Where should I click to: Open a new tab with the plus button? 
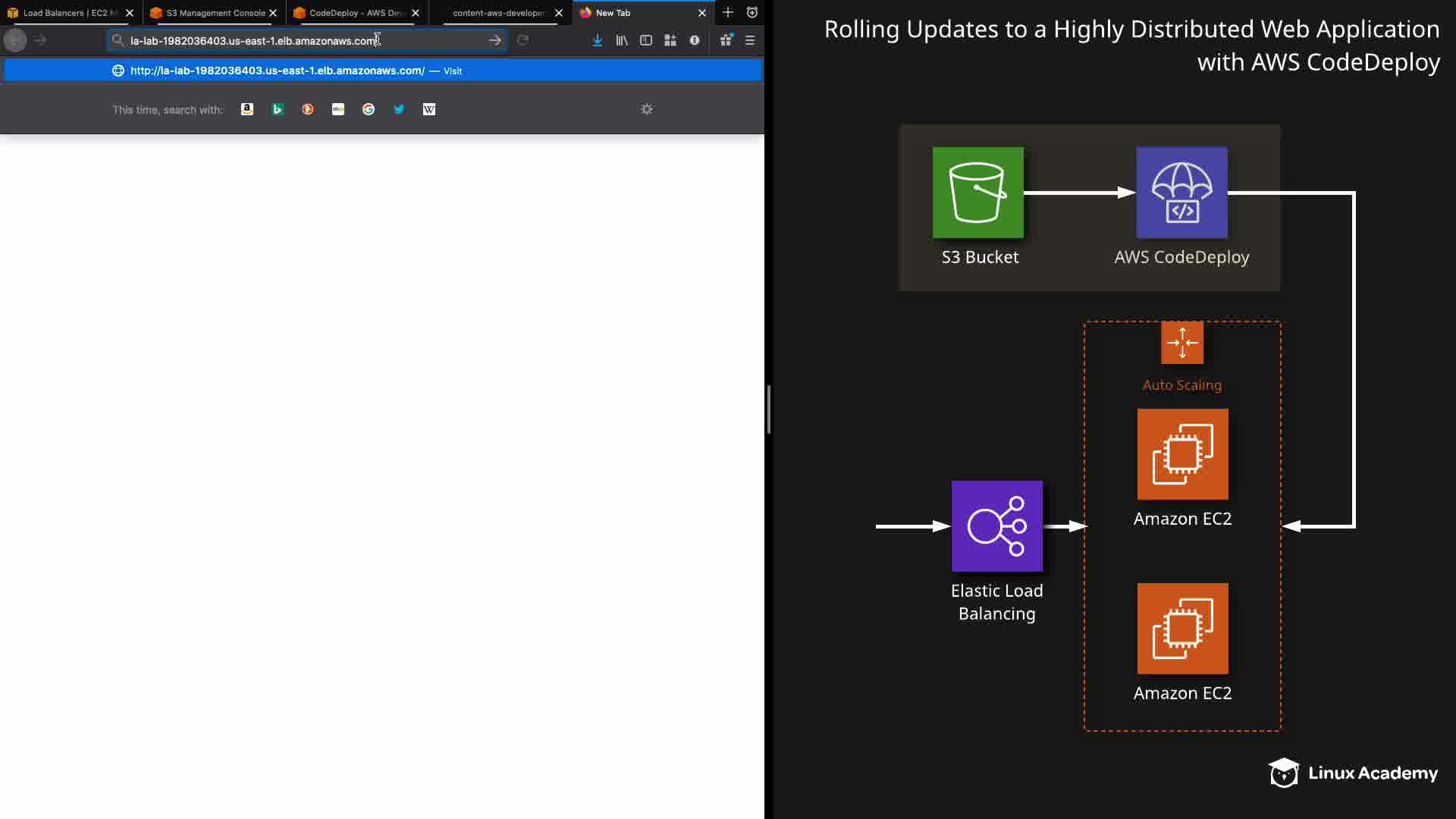tap(728, 12)
